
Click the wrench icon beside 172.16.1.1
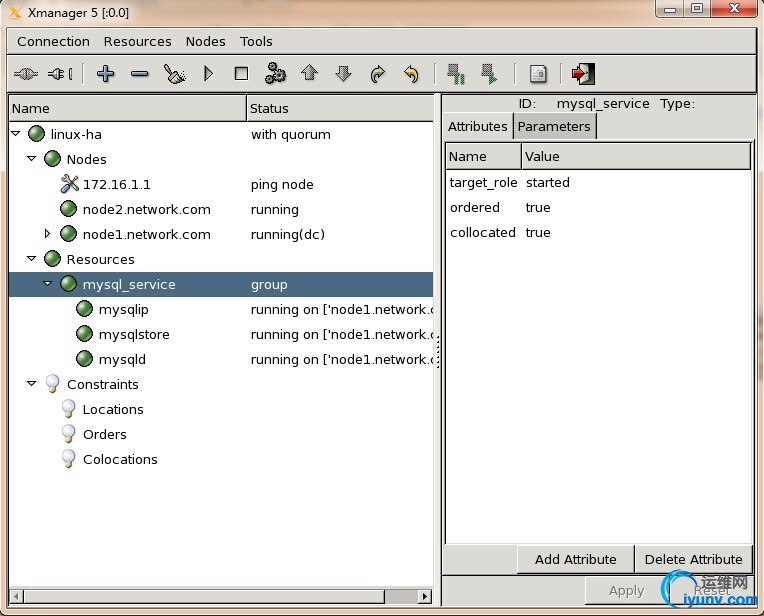70,184
